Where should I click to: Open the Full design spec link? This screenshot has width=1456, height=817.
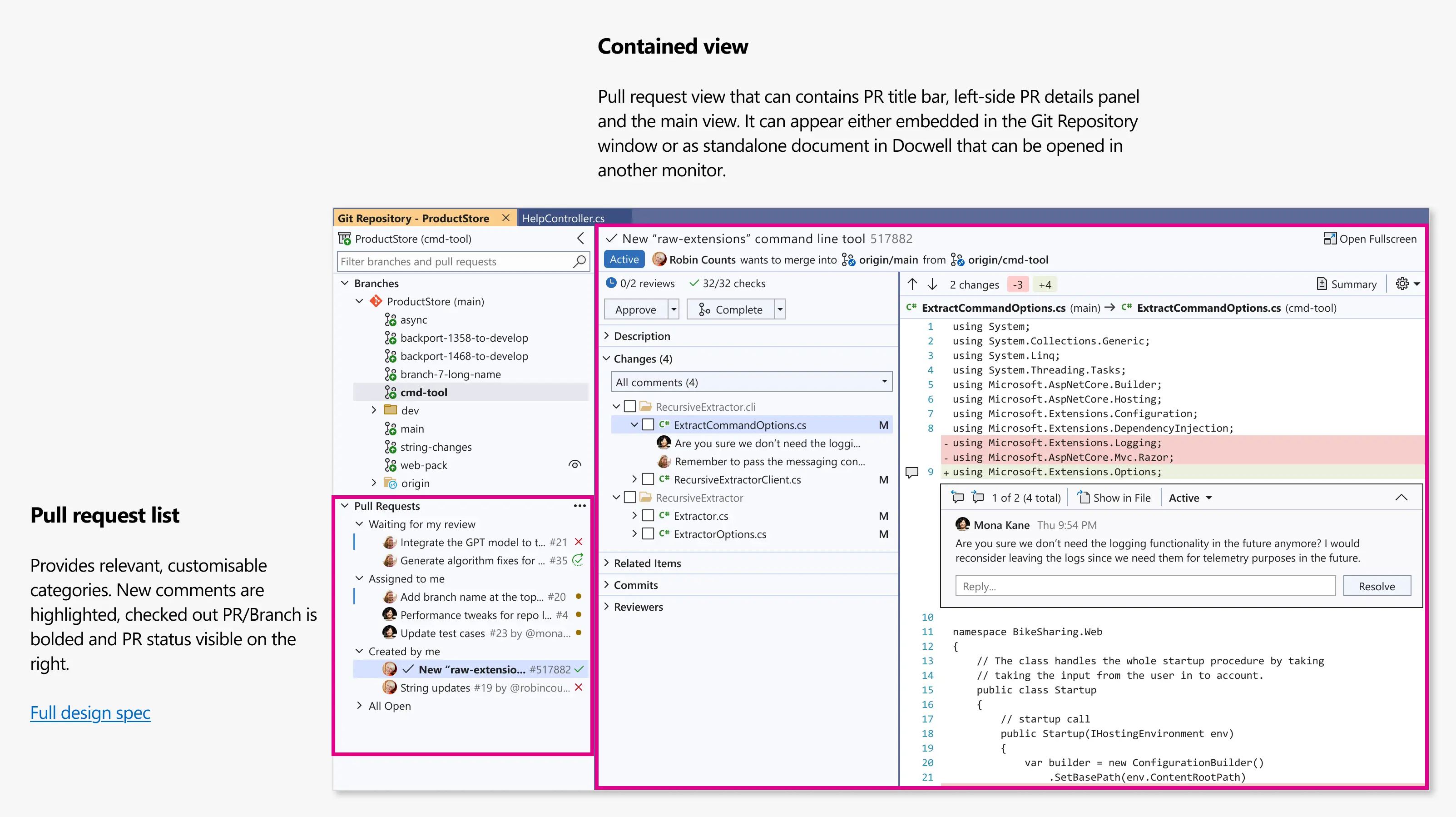click(90, 713)
